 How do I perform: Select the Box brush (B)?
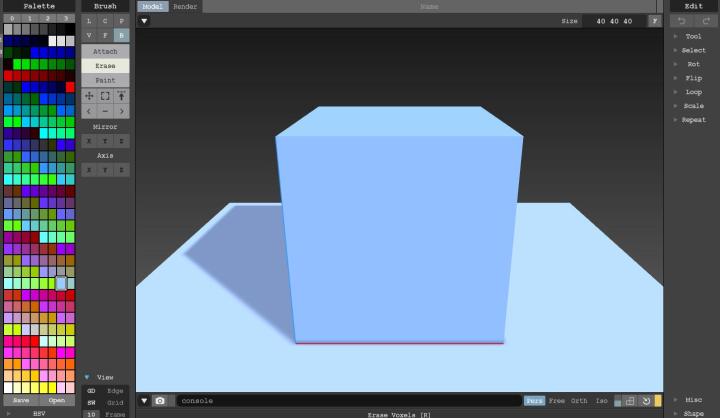(121, 35)
